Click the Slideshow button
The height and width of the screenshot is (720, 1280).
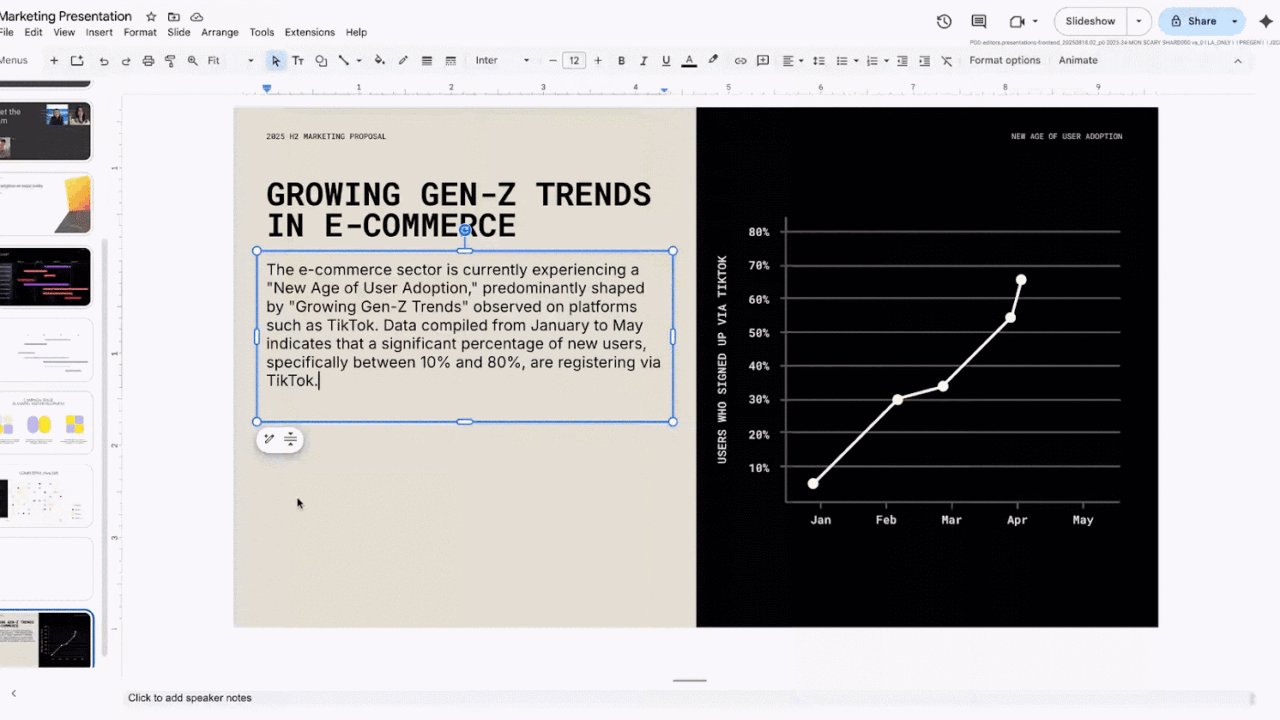coord(1090,21)
